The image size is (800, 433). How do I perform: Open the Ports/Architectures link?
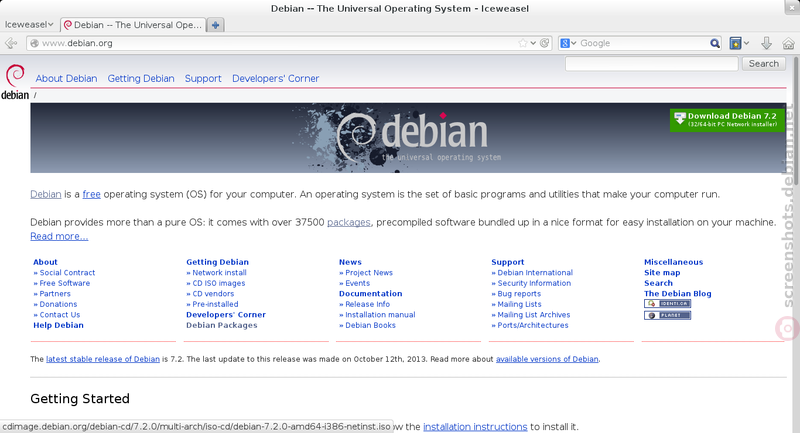[x=533, y=325]
